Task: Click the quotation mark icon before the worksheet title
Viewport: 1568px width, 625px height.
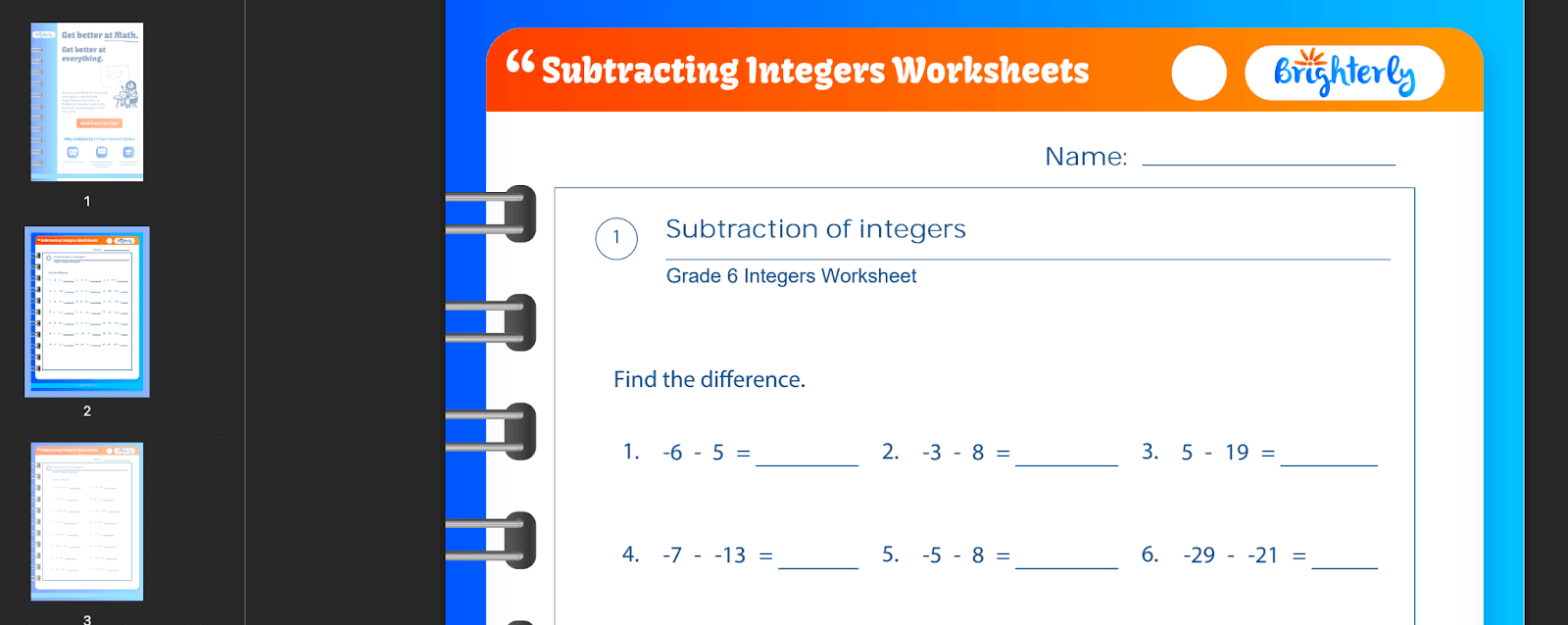Action: pos(520,64)
